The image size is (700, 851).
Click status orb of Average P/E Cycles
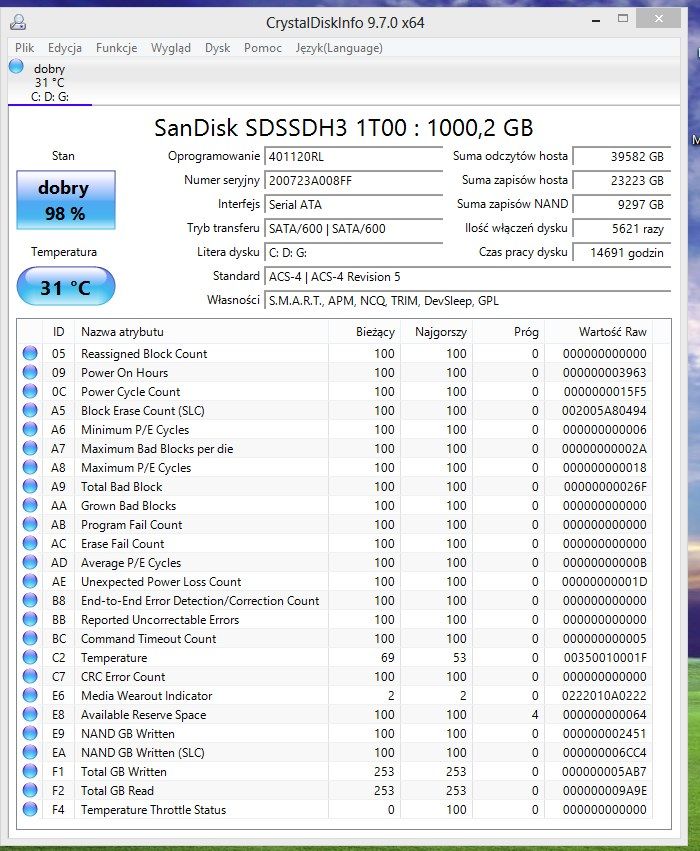pyautogui.click(x=30, y=562)
